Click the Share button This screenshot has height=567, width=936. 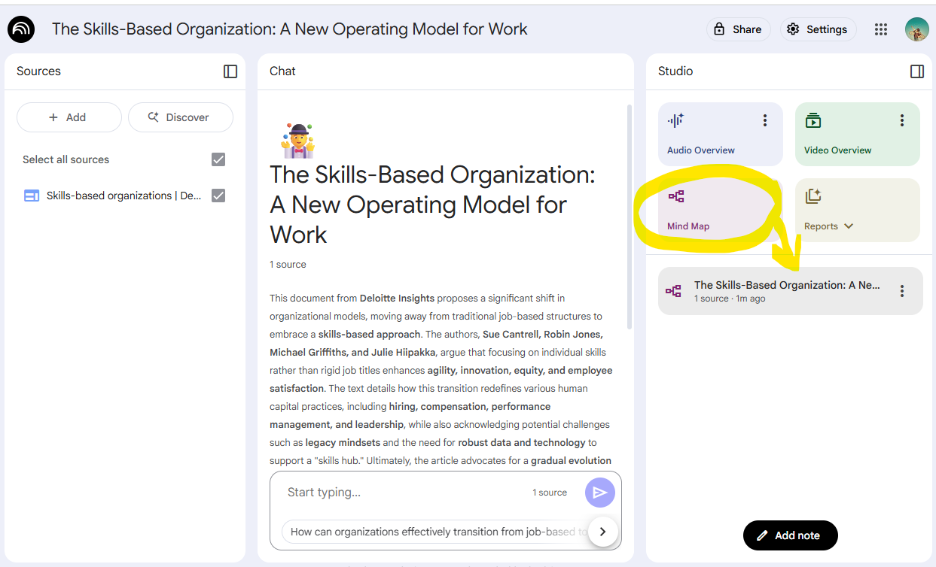point(738,29)
